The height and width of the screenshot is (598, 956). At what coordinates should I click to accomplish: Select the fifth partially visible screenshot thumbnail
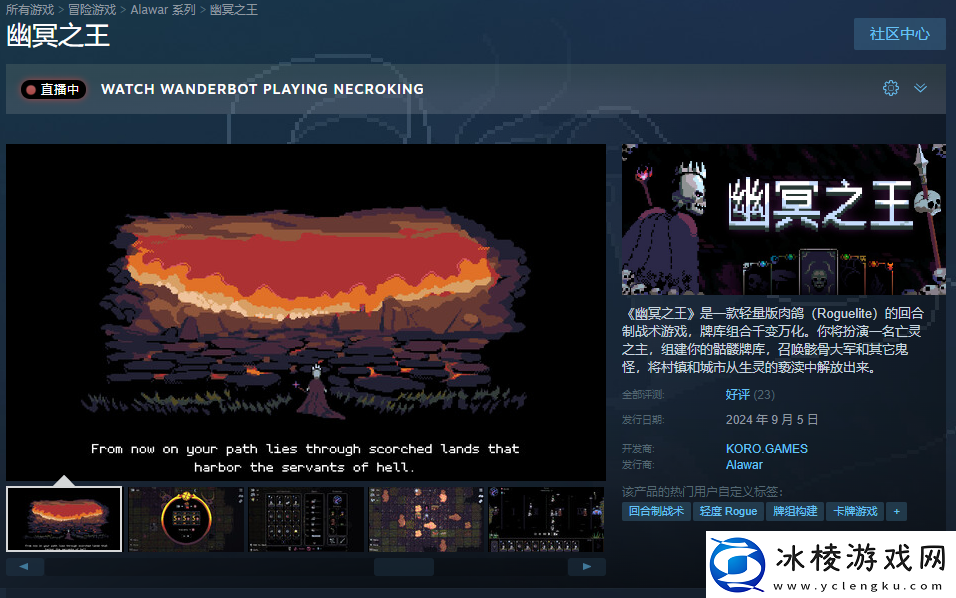coord(546,519)
